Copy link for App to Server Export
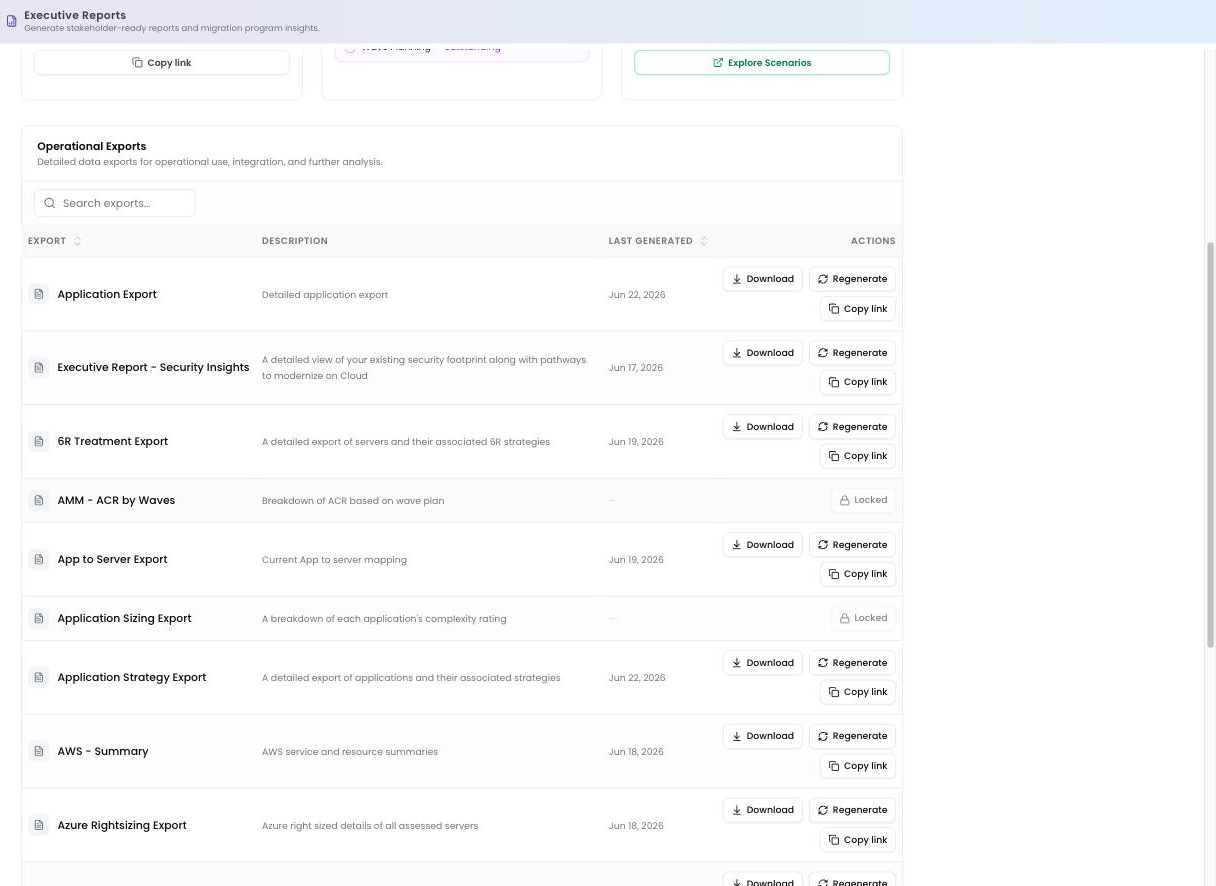This screenshot has height=886, width=1216. (858, 574)
